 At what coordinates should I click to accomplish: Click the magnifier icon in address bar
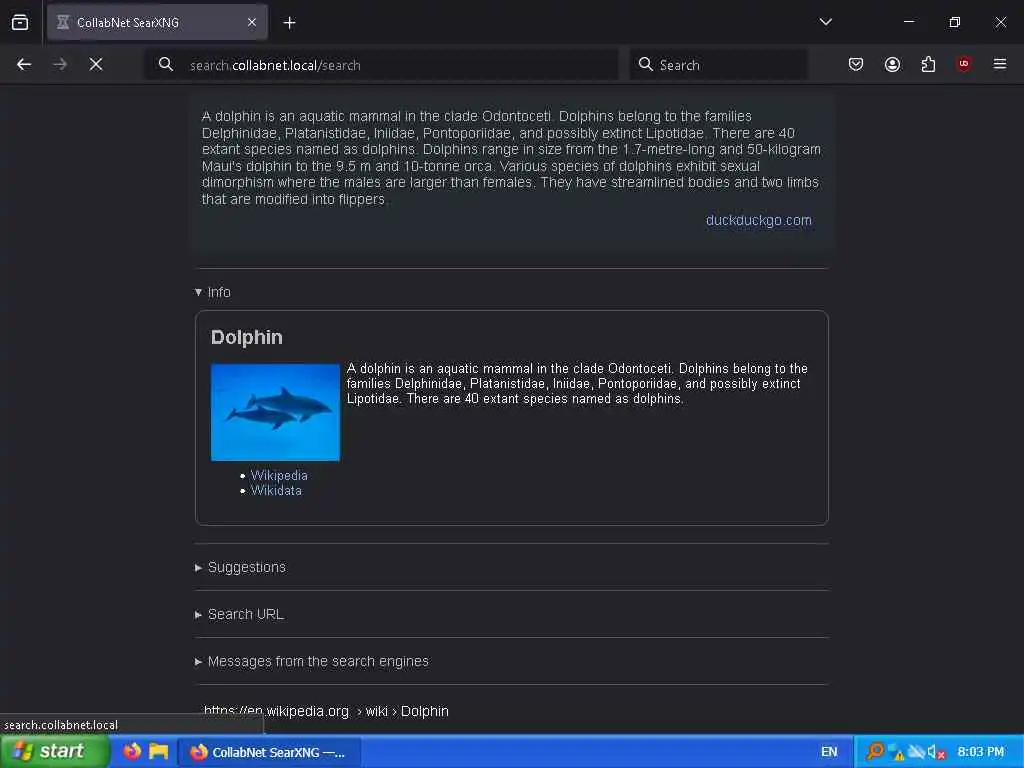[x=166, y=64]
